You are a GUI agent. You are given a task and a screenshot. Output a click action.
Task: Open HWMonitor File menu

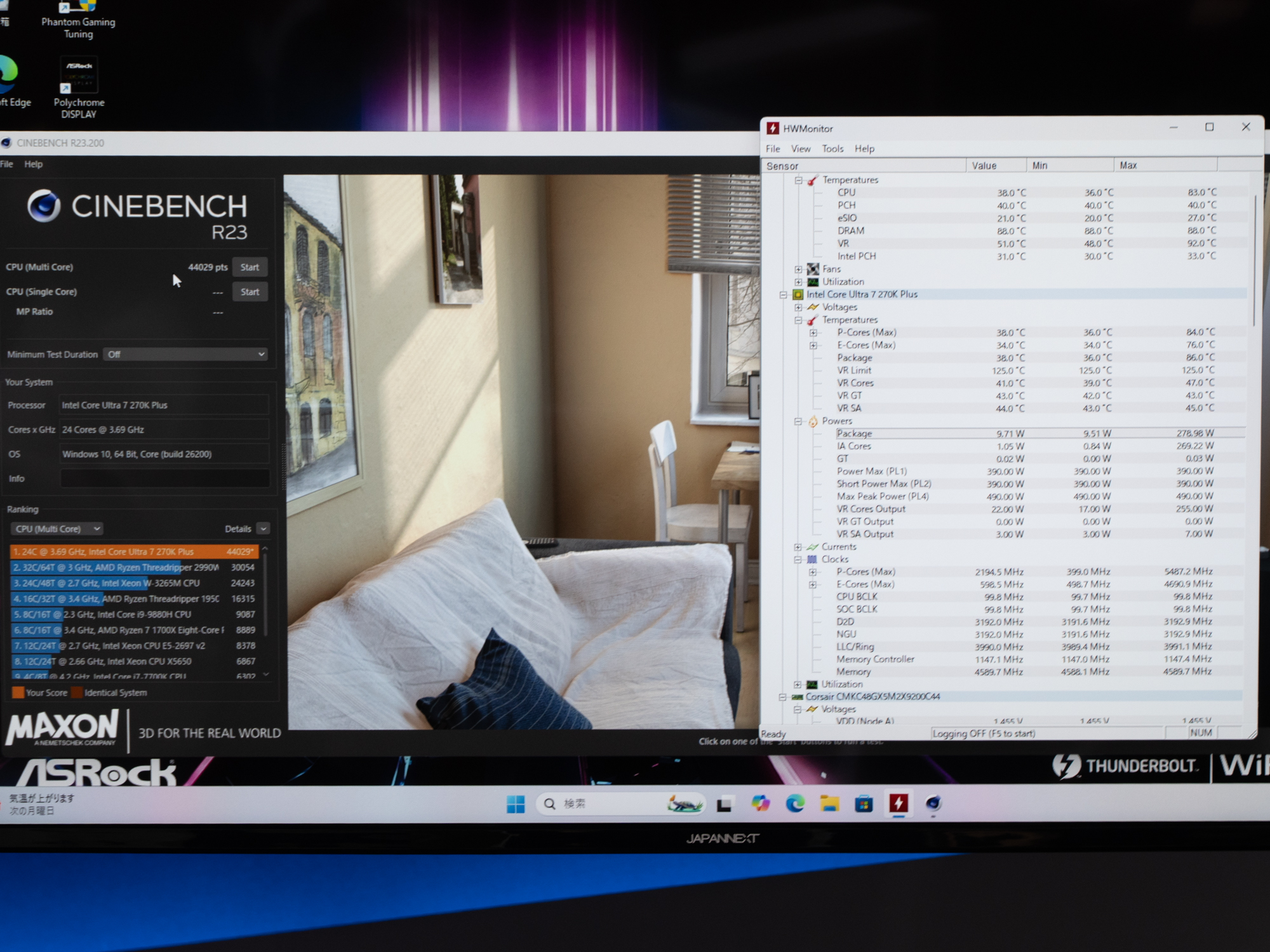tap(773, 149)
